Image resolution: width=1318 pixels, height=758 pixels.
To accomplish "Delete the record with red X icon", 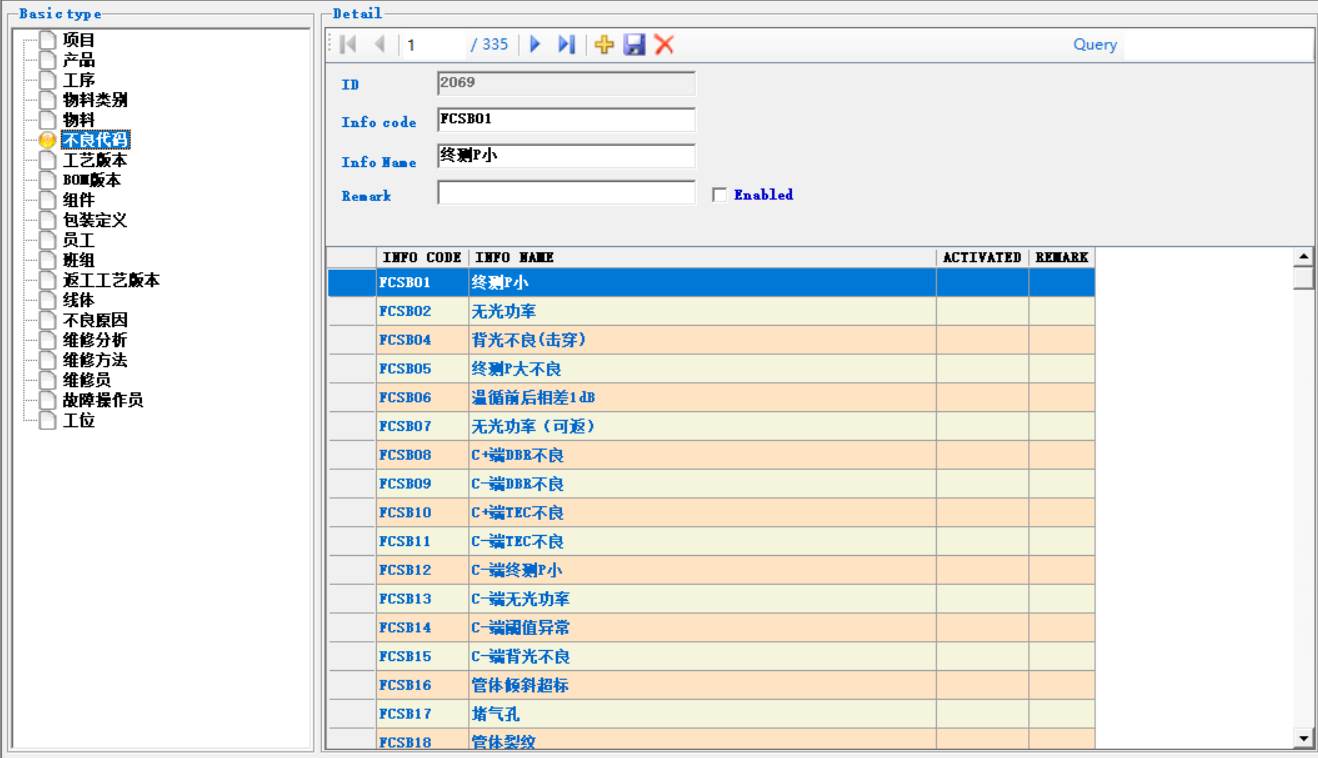I will click(663, 45).
